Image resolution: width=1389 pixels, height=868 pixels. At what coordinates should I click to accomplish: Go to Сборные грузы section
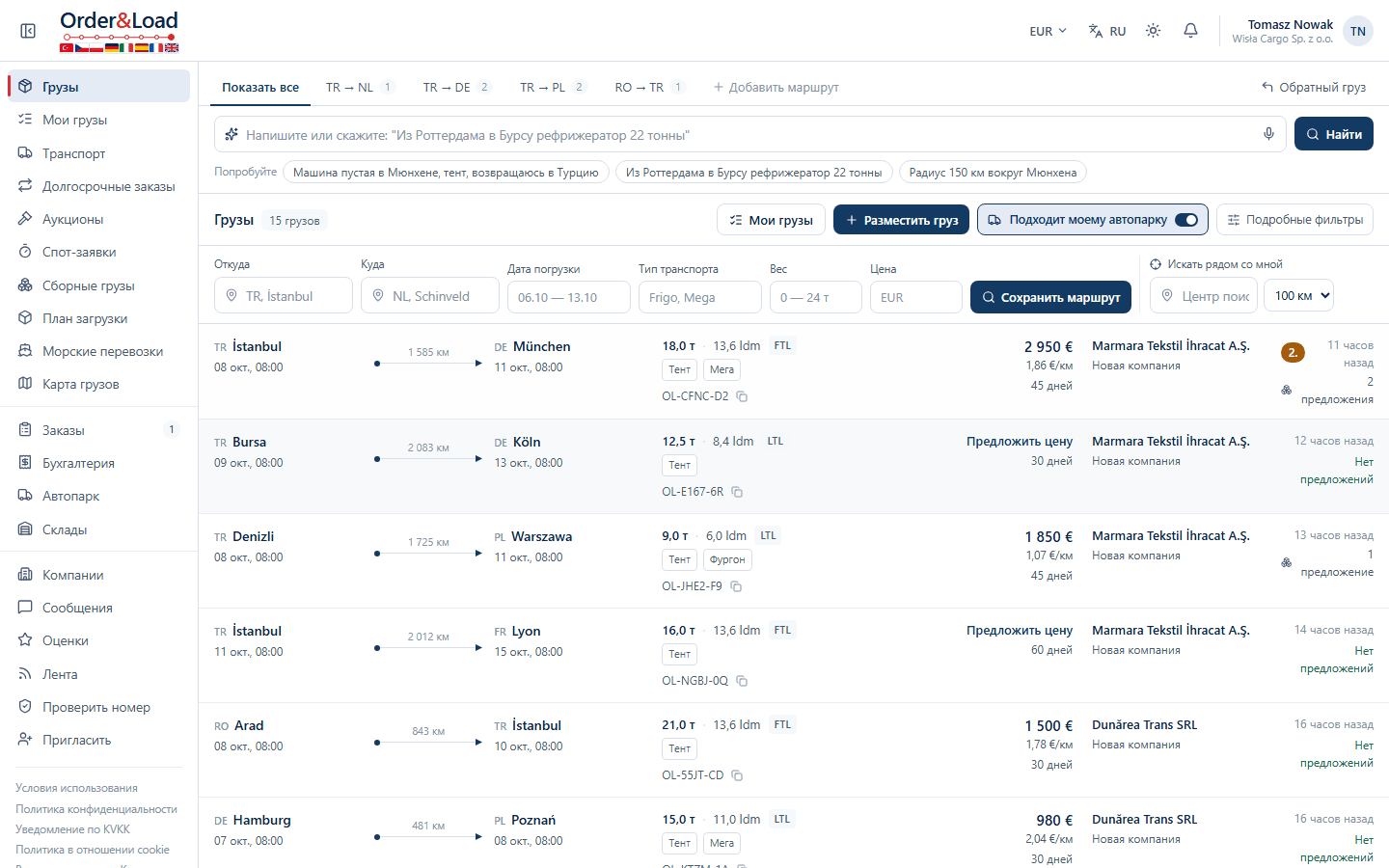pyautogui.click(x=98, y=285)
